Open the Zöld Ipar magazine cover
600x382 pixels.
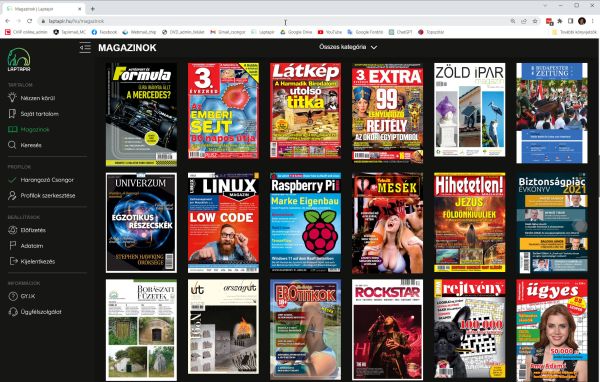470,110
